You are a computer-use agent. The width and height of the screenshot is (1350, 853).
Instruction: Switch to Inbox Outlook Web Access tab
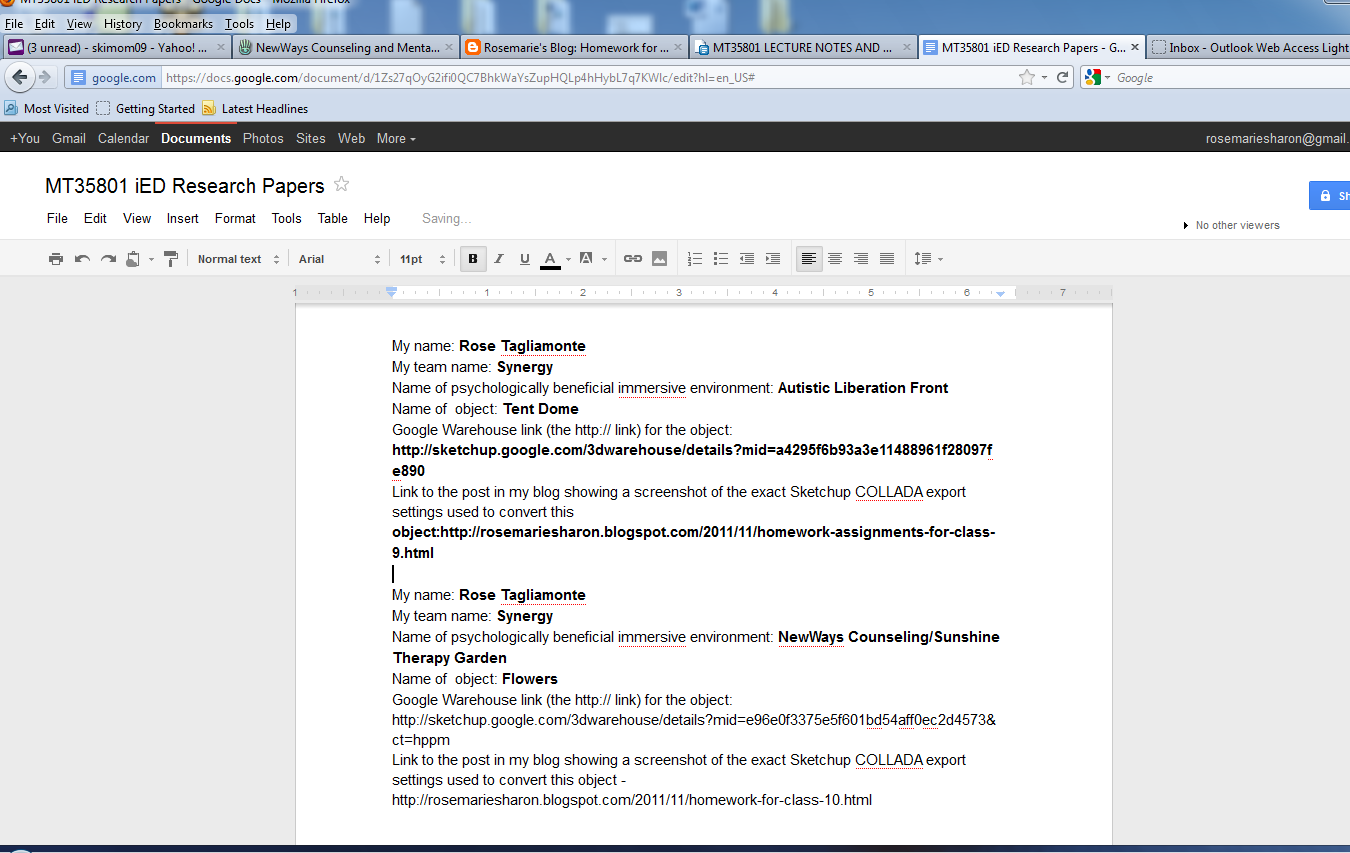[1248, 47]
